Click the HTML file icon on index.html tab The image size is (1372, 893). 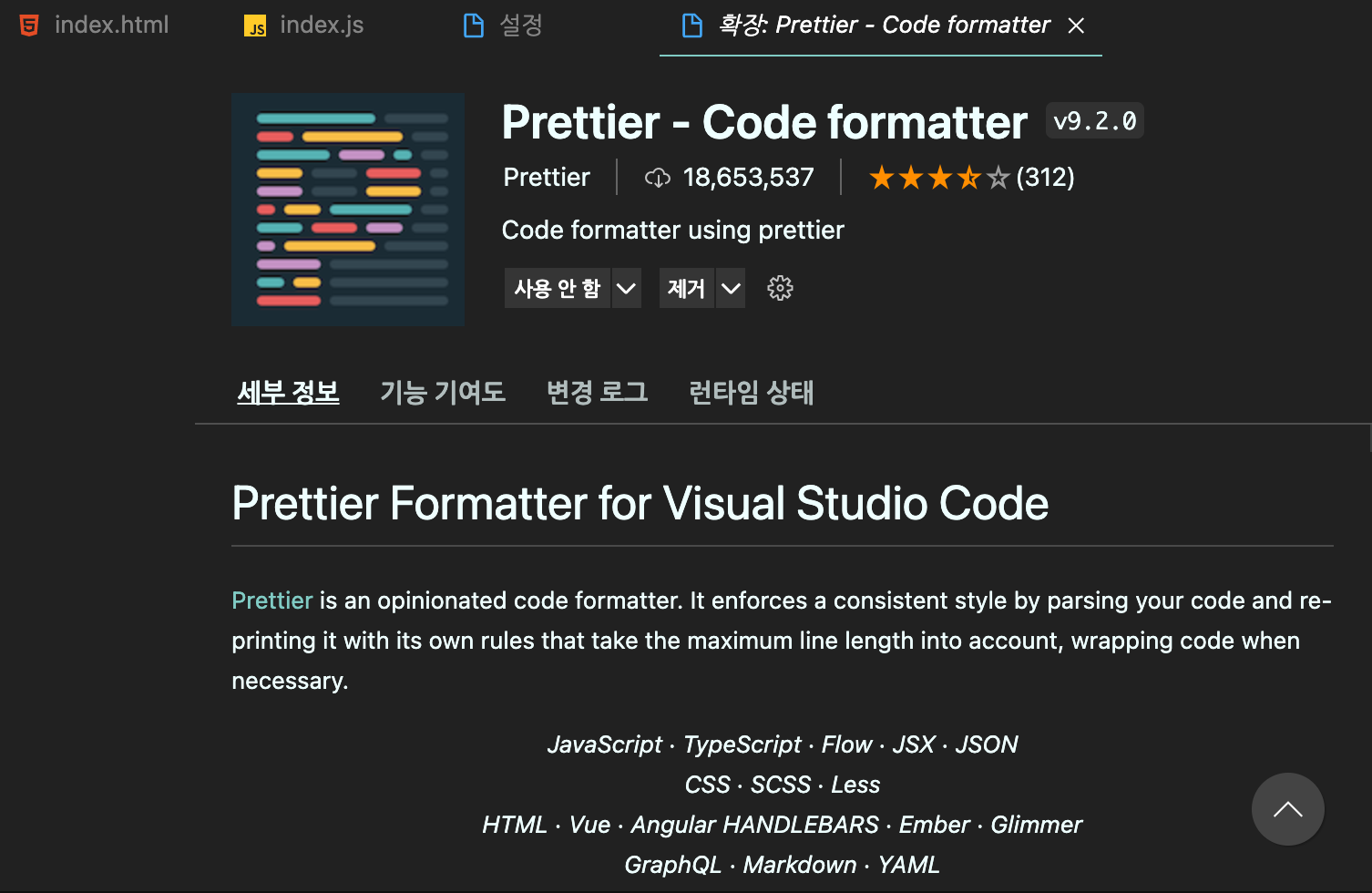pos(30,25)
